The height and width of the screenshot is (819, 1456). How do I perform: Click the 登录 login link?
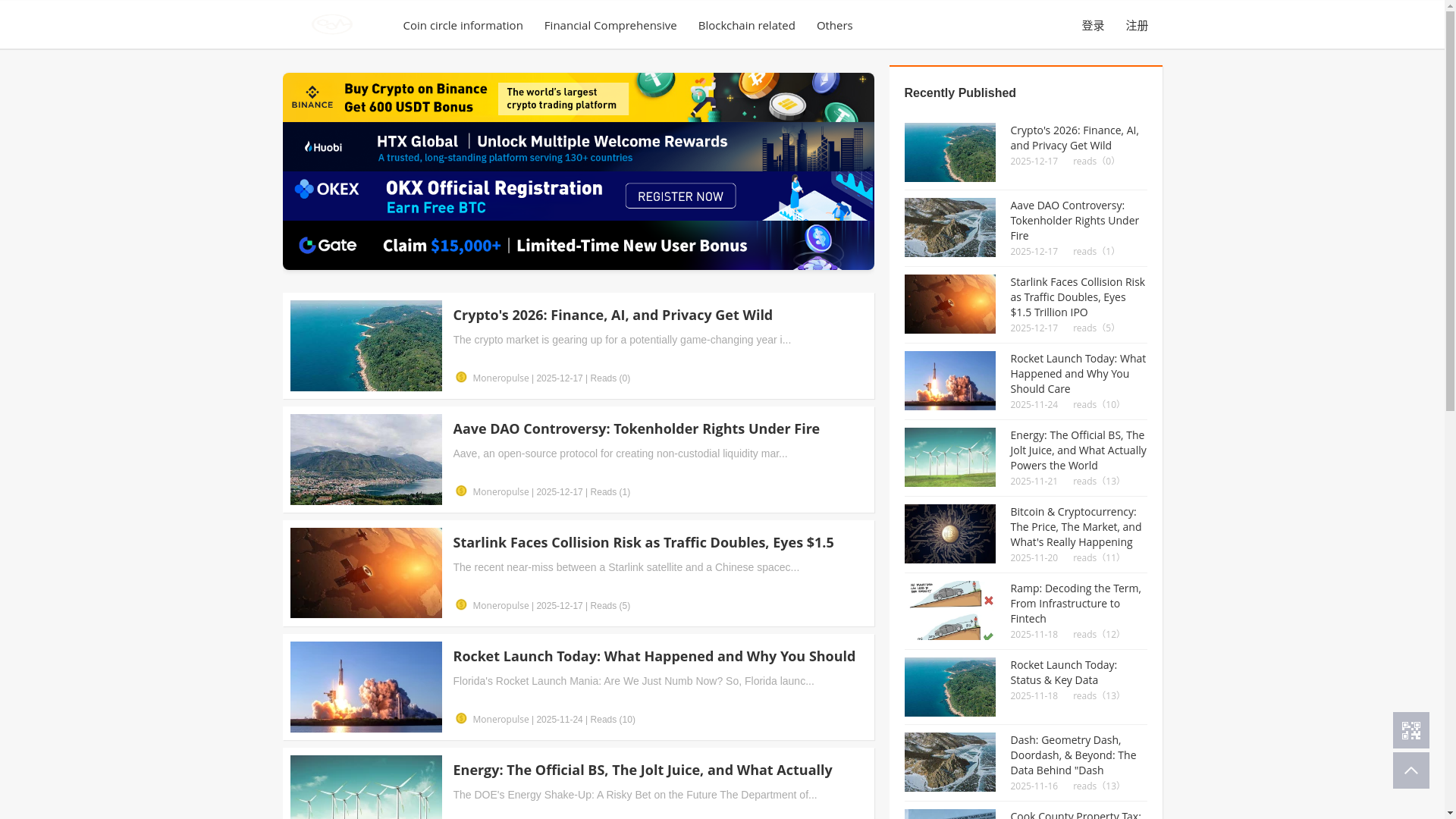coord(1093,25)
